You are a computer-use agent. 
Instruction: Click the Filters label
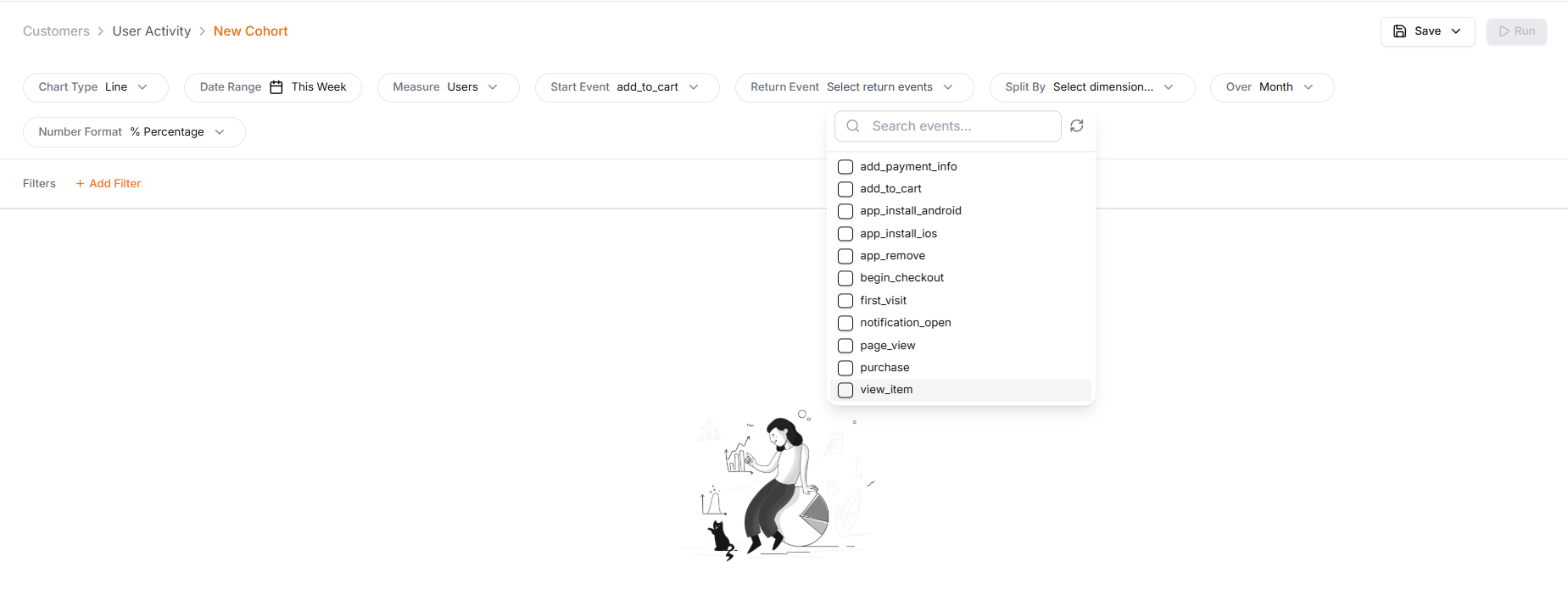[x=39, y=184]
